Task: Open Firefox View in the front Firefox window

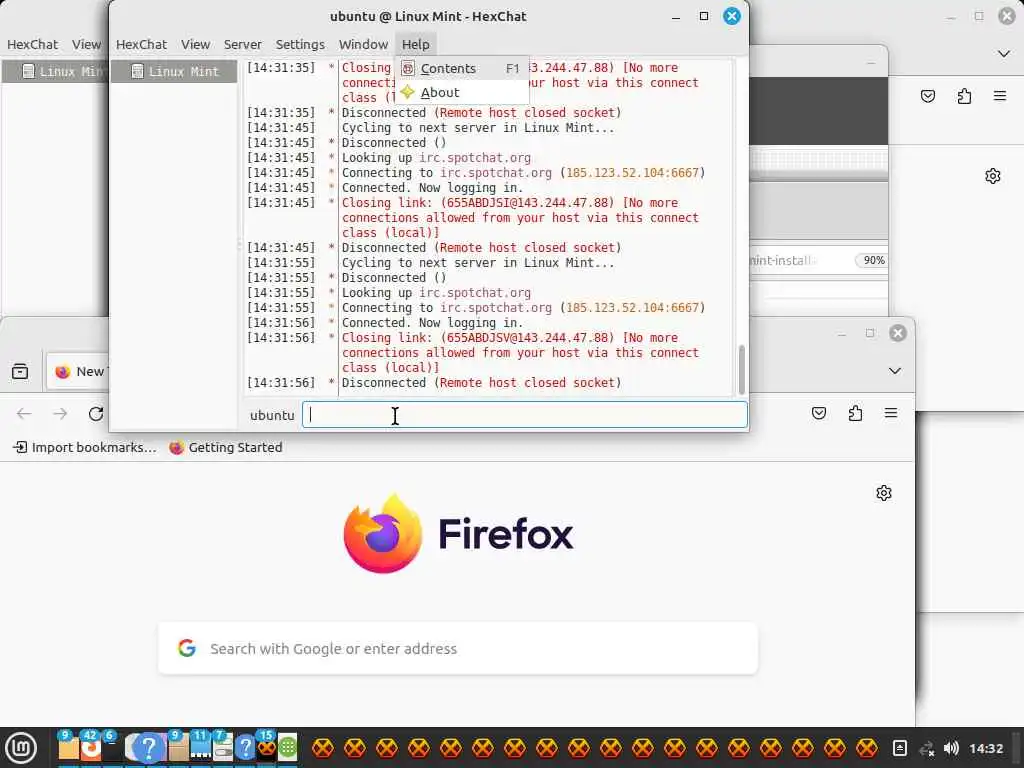Action: [20, 371]
